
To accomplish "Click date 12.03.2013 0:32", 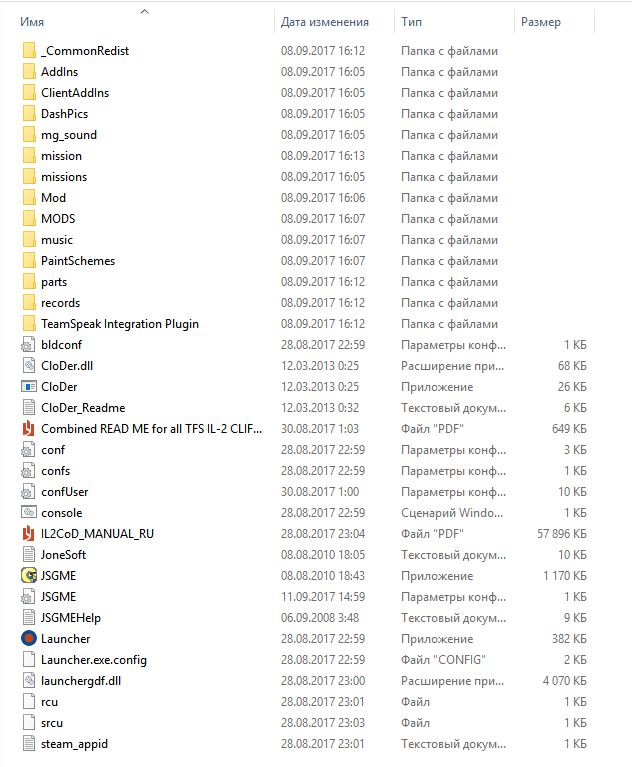I will [x=320, y=408].
